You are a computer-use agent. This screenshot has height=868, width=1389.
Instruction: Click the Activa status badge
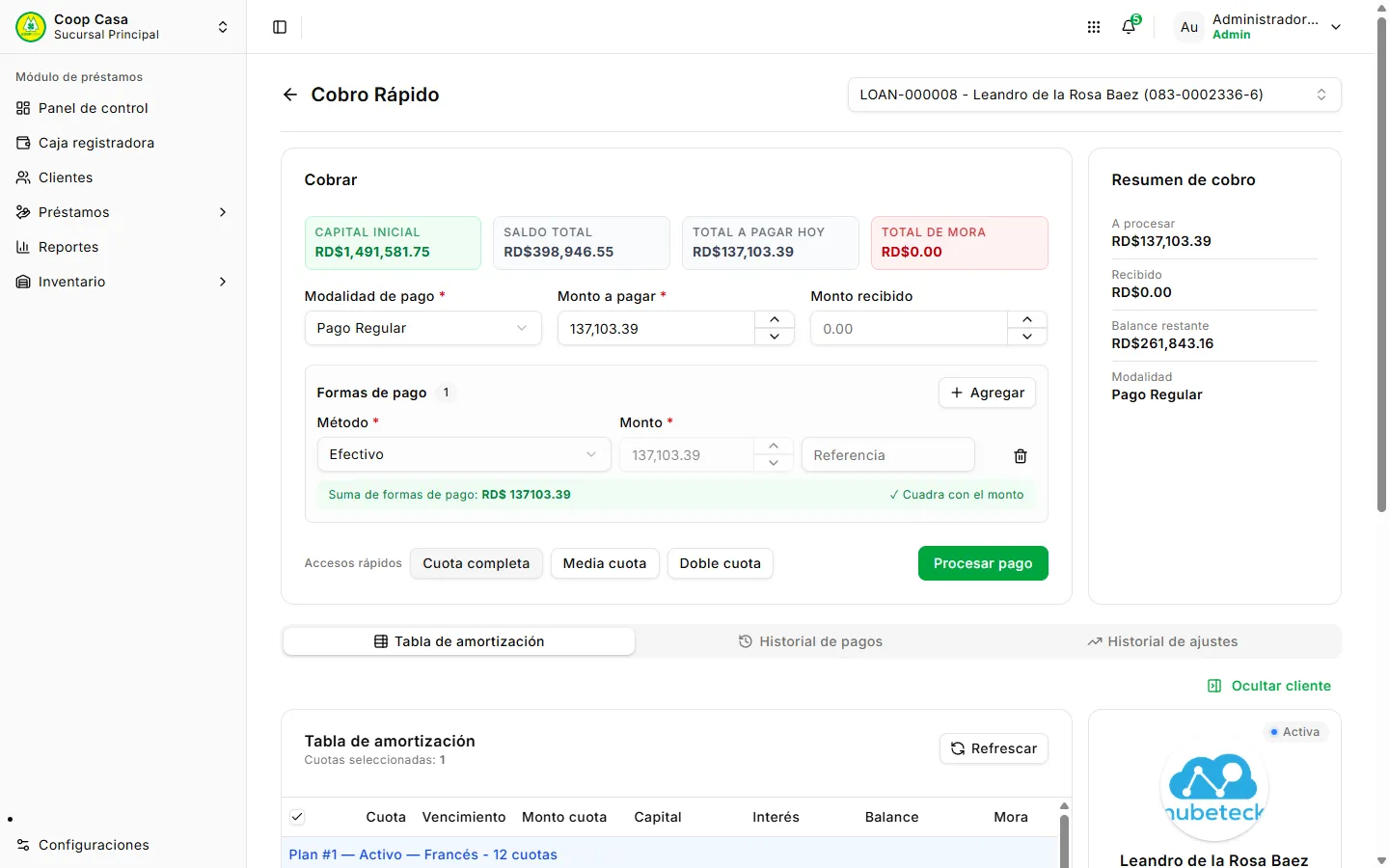tap(1295, 732)
